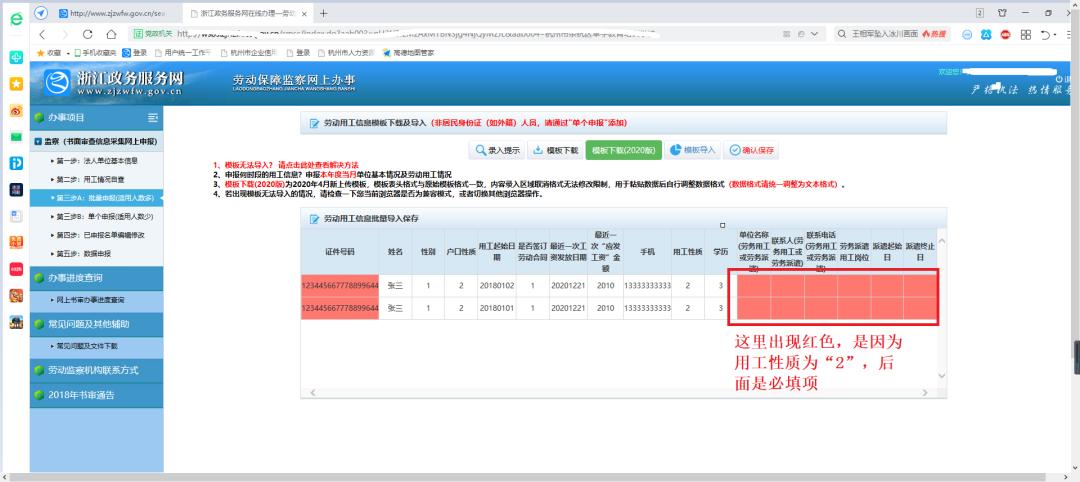Open teal plus icon in sidebar
This screenshot has width=1080, height=482.
click(x=16, y=58)
